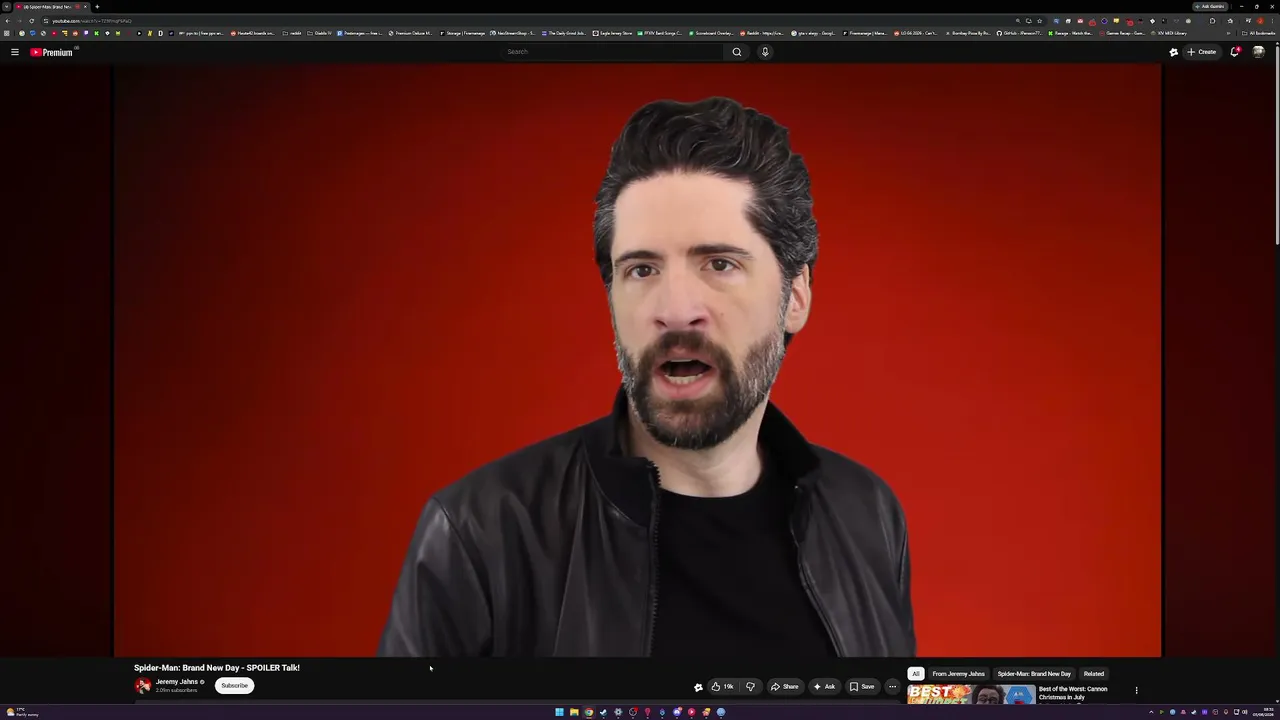
Task: Open the XIV MIDI Library bookmark
Action: 1169,33
